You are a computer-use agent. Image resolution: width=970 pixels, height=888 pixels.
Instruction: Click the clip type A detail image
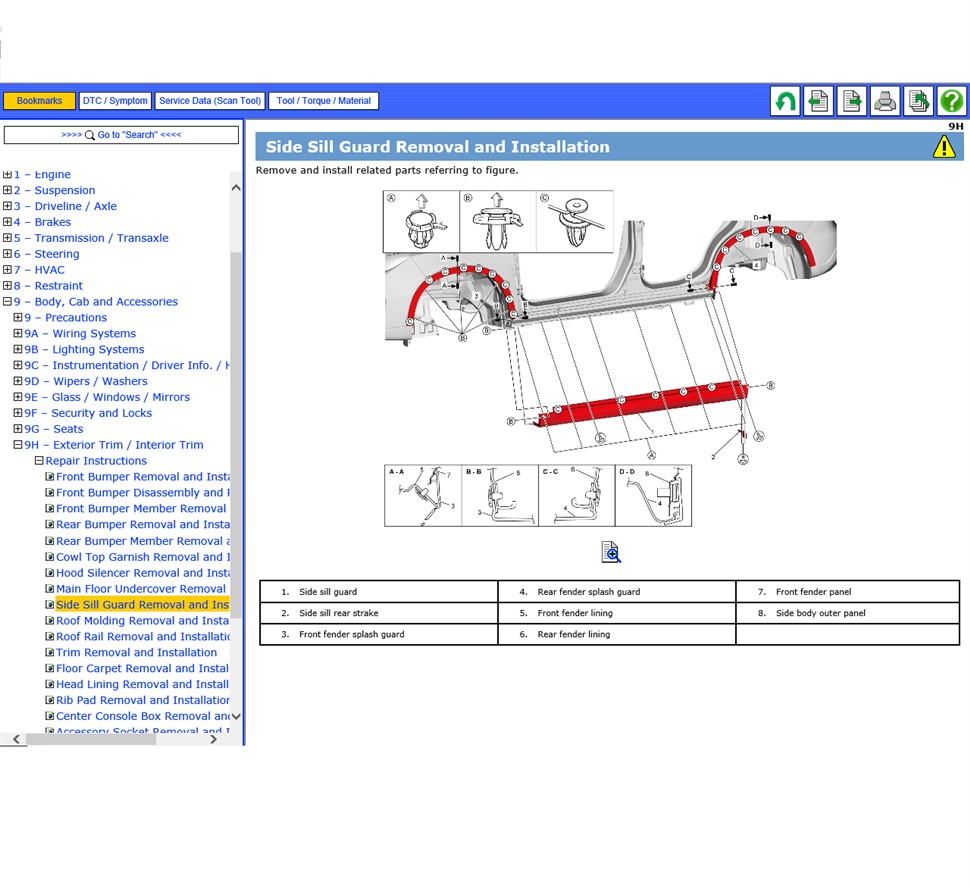point(421,222)
